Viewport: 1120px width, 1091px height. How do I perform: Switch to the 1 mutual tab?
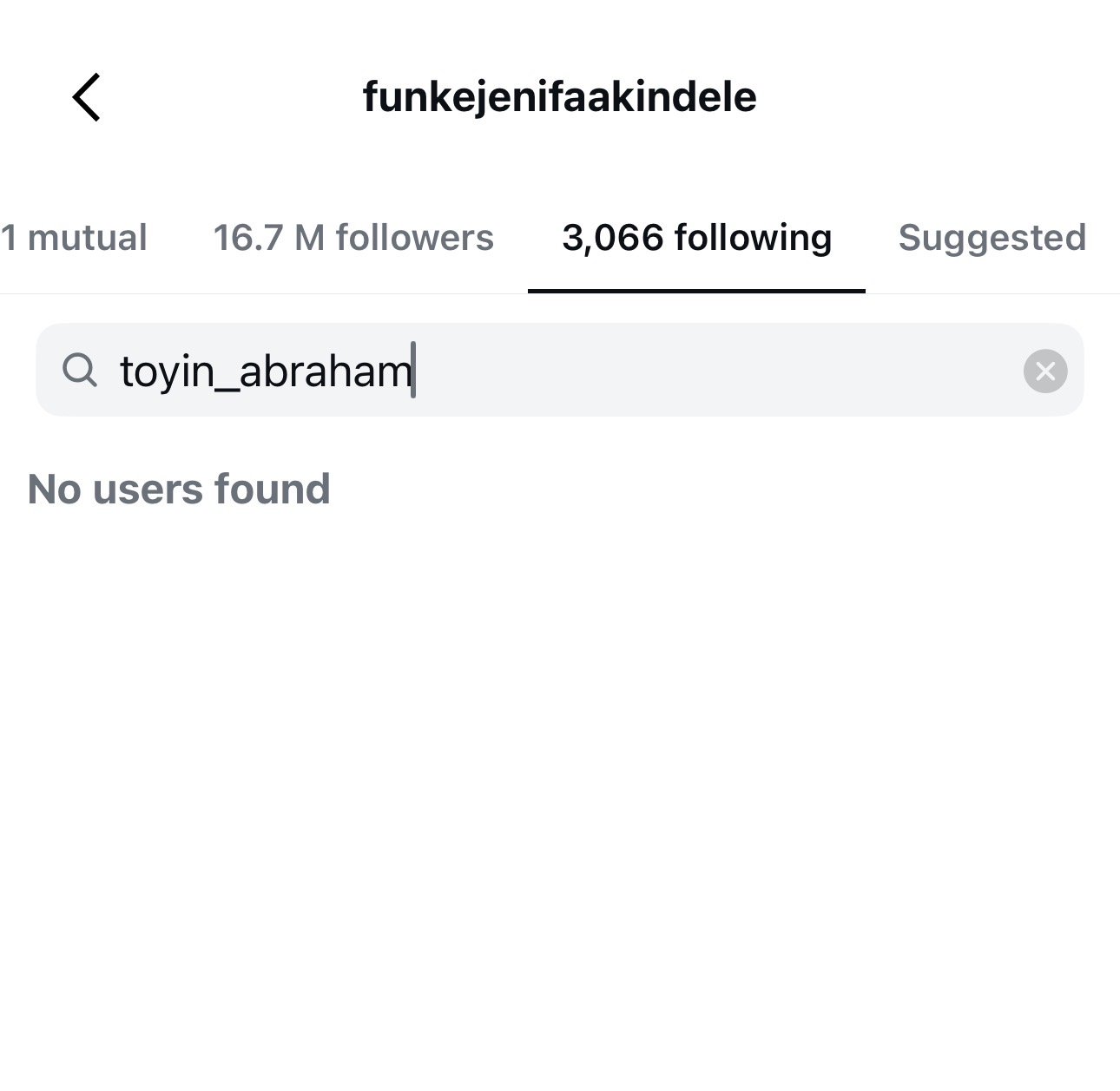(74, 238)
